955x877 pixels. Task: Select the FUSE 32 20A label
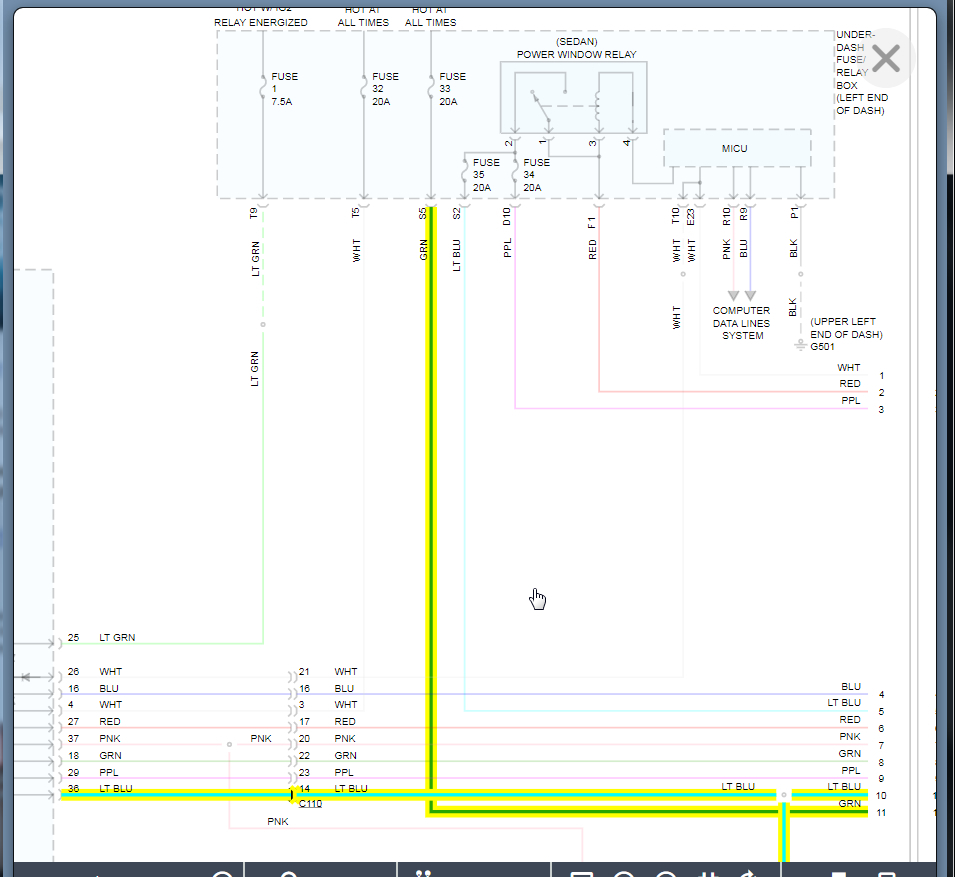[x=385, y=89]
